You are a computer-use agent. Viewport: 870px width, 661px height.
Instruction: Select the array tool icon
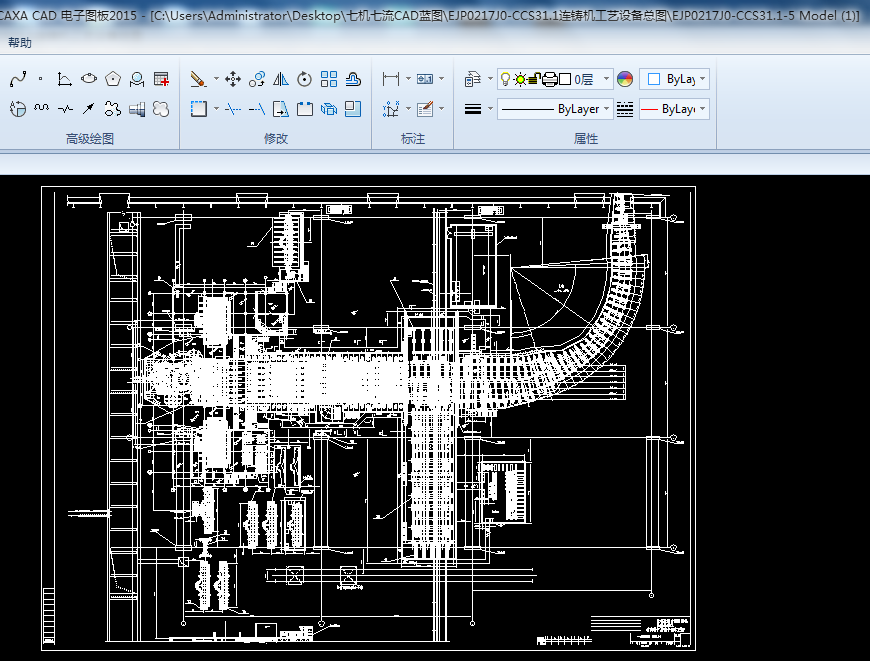pyautogui.click(x=329, y=78)
